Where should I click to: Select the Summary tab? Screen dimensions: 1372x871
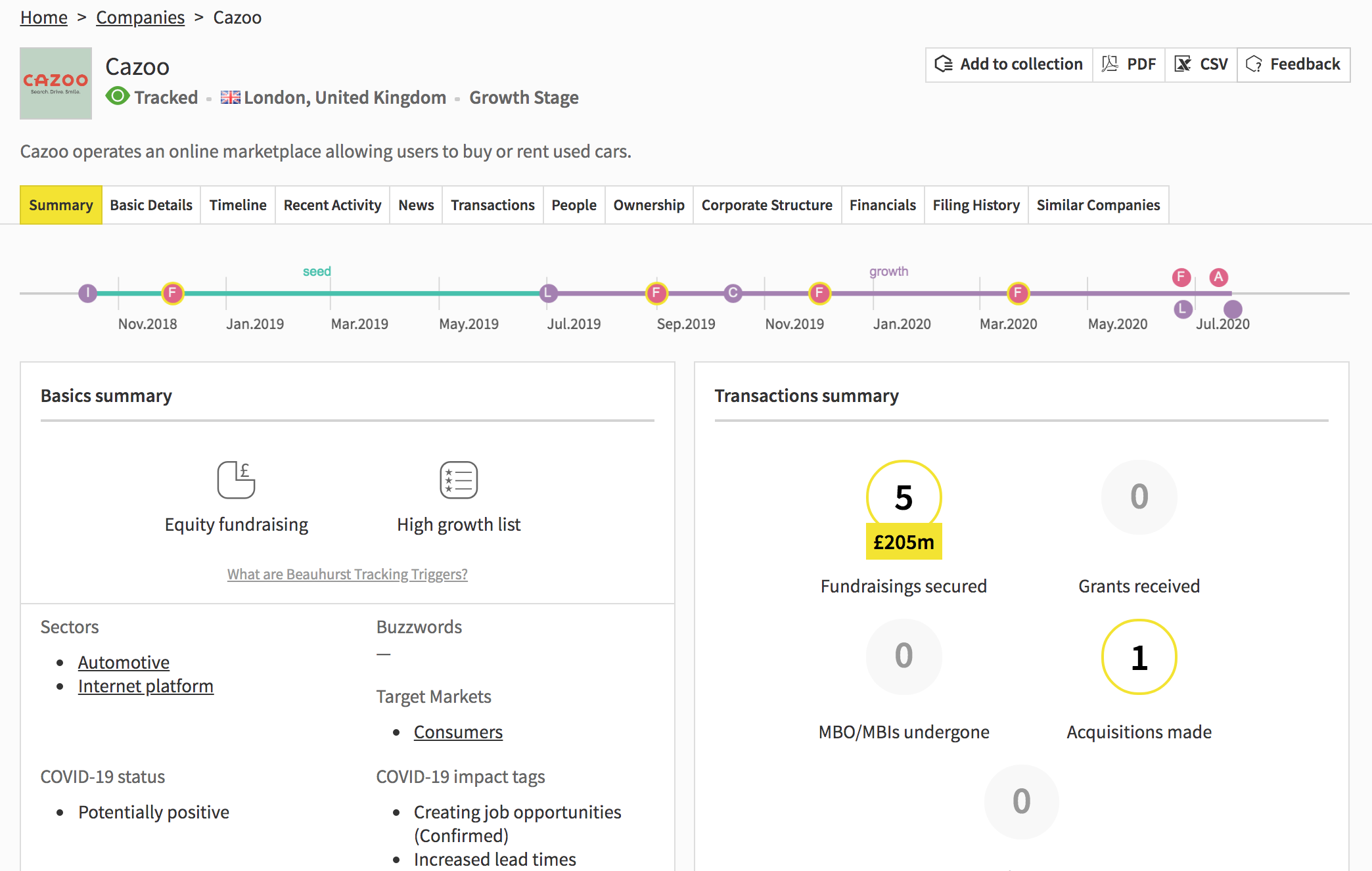point(61,205)
